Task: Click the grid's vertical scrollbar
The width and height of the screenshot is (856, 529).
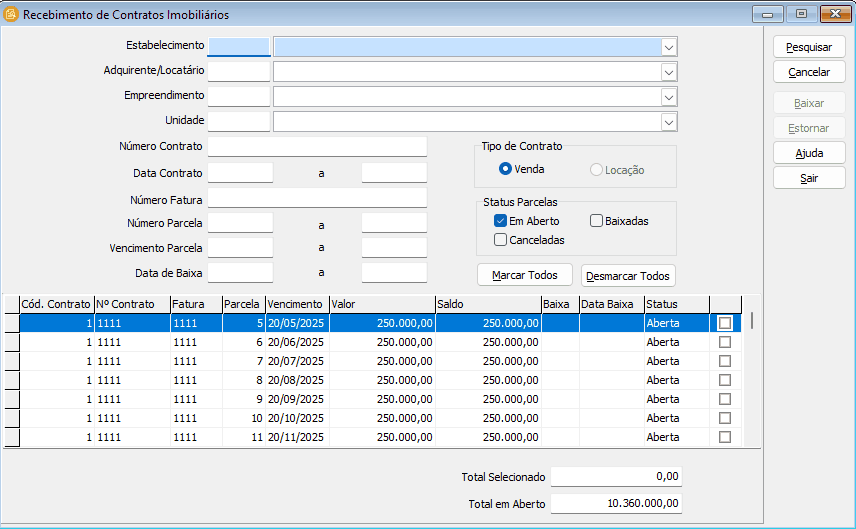Action: click(x=752, y=380)
